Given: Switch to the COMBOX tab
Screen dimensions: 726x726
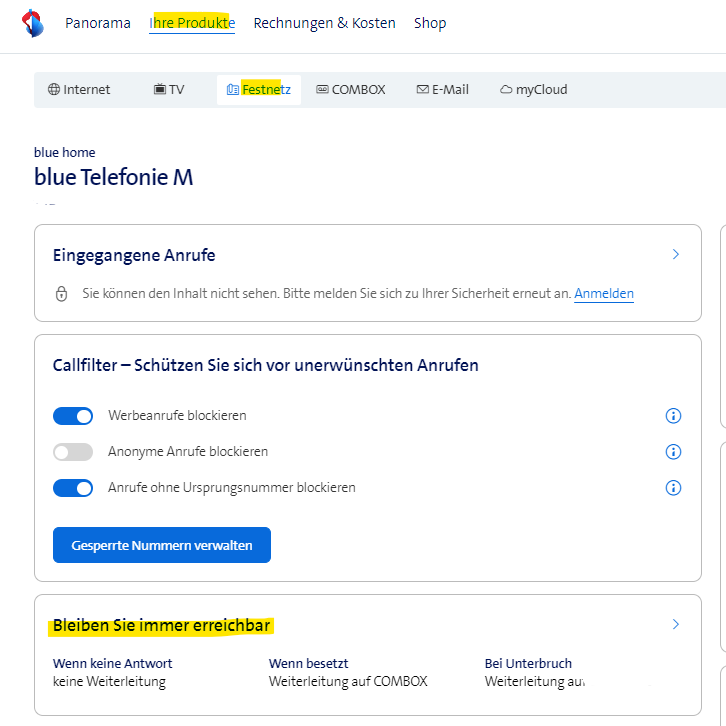Looking at the screenshot, I should [x=350, y=90].
